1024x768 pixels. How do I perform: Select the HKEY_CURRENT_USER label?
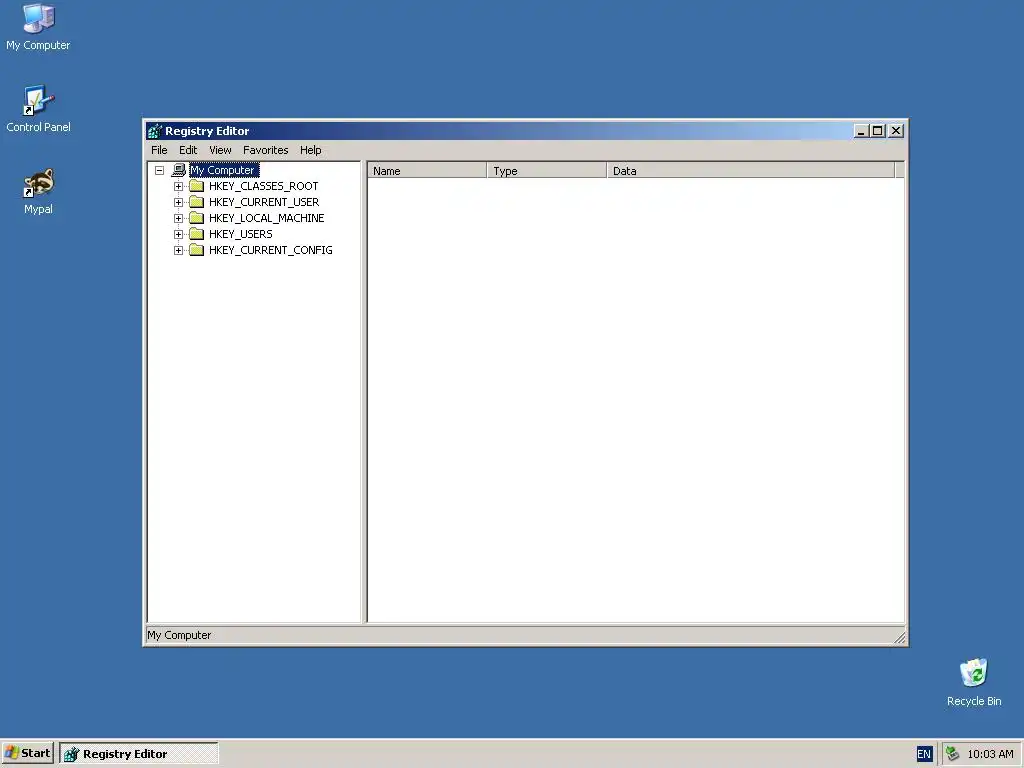coord(264,202)
